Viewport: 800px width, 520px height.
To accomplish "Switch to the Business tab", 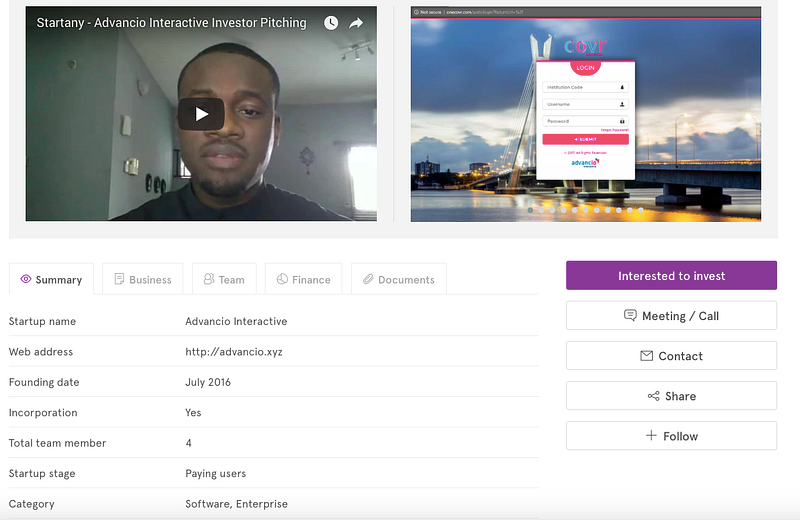I will point(143,279).
